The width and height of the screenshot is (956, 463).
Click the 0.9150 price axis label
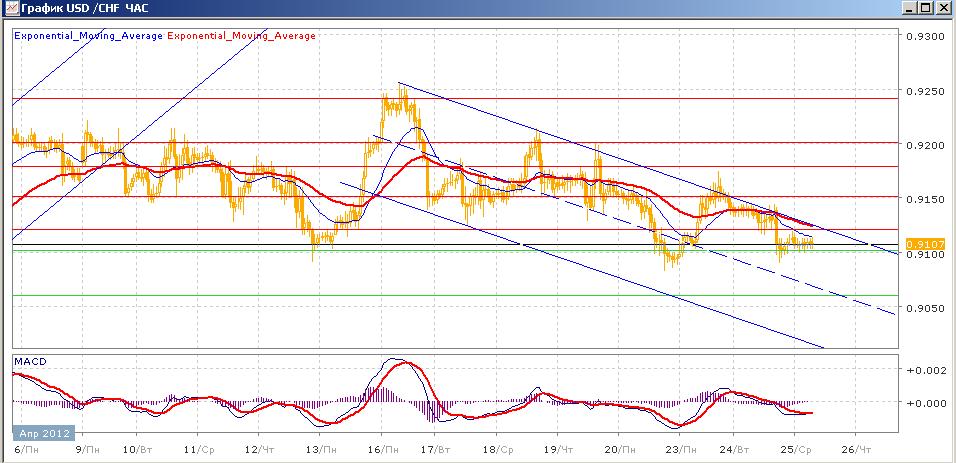click(925, 199)
